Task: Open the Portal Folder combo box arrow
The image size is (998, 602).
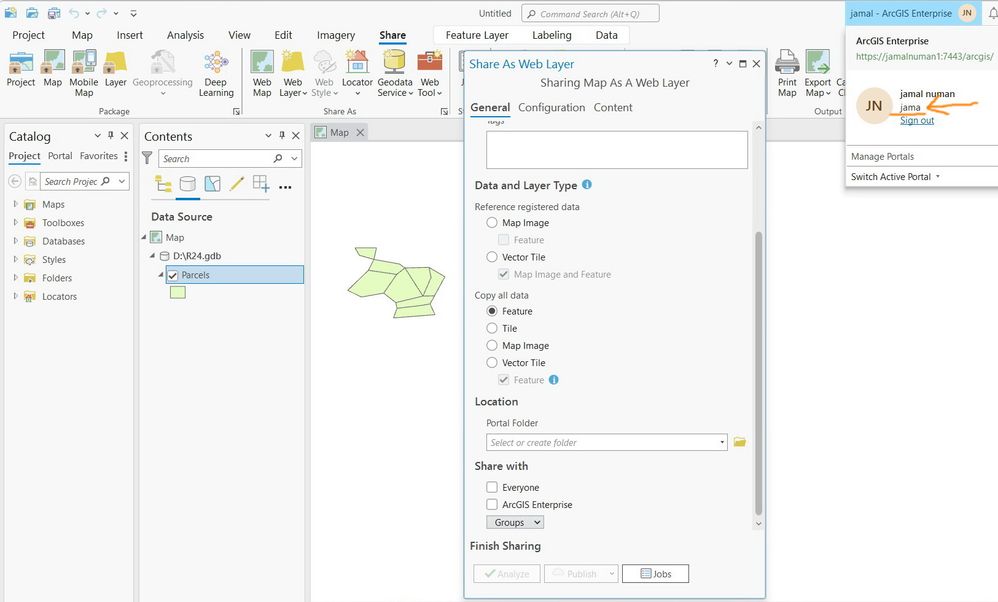Action: click(722, 442)
